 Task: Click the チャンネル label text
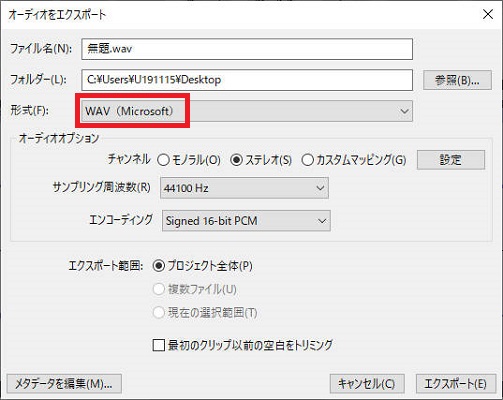129,159
